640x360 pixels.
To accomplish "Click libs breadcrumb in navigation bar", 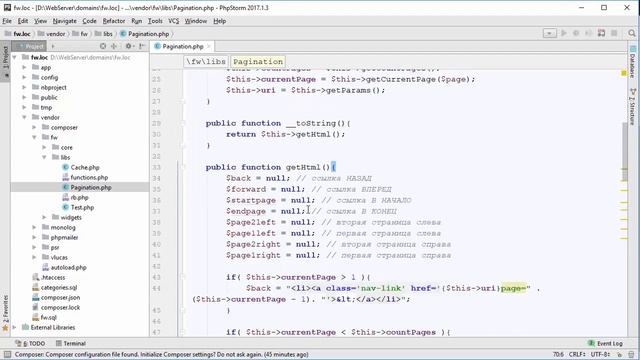I will coord(104,34).
